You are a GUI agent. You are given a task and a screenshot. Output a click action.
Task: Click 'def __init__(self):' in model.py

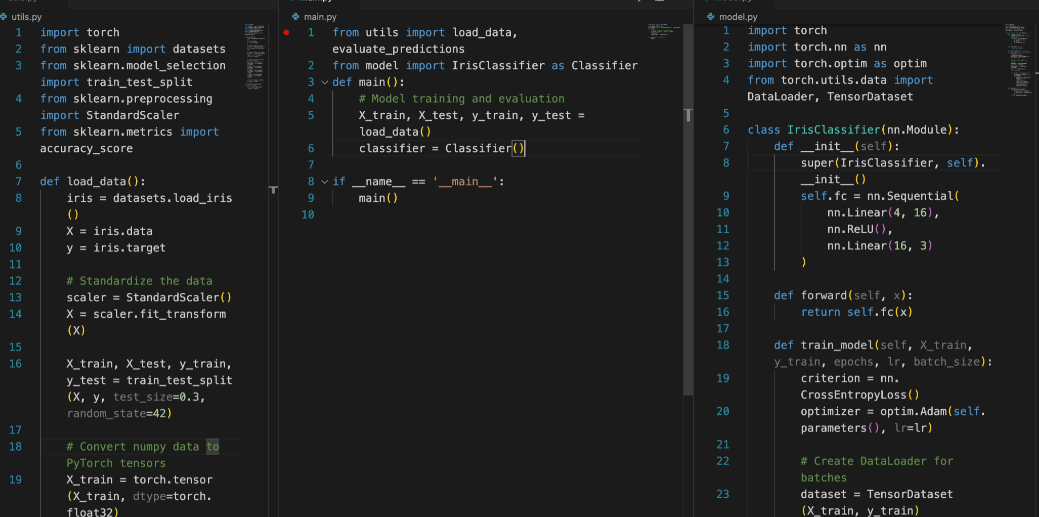pyautogui.click(x=838, y=146)
